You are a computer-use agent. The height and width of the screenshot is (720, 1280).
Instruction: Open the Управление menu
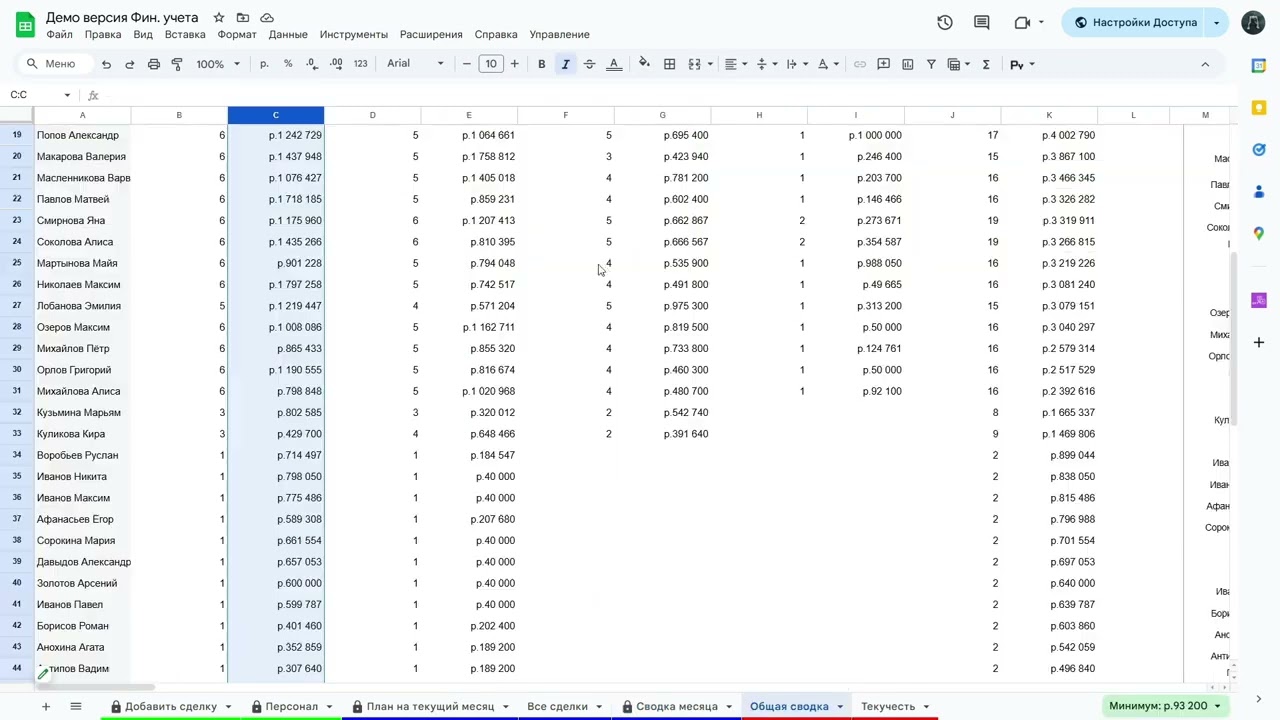(x=559, y=35)
